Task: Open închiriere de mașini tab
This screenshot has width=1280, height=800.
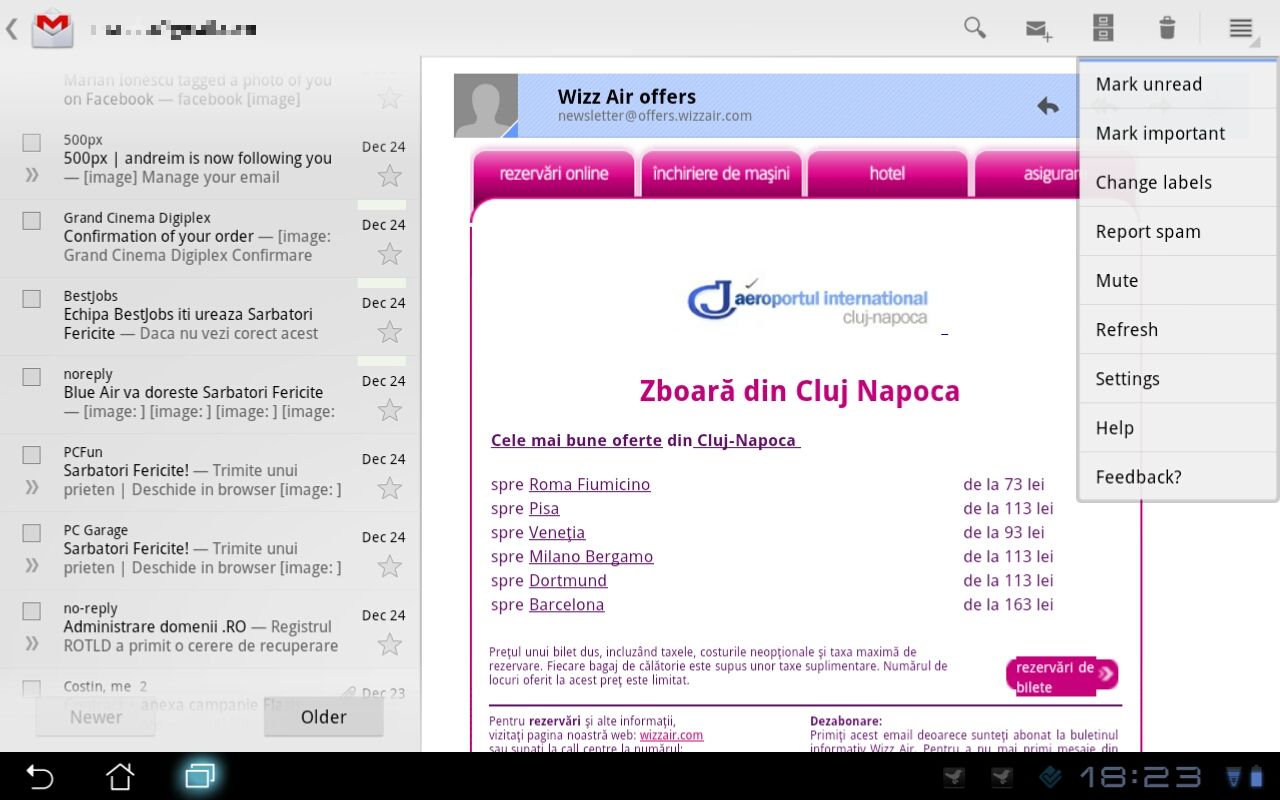Action: [x=721, y=173]
